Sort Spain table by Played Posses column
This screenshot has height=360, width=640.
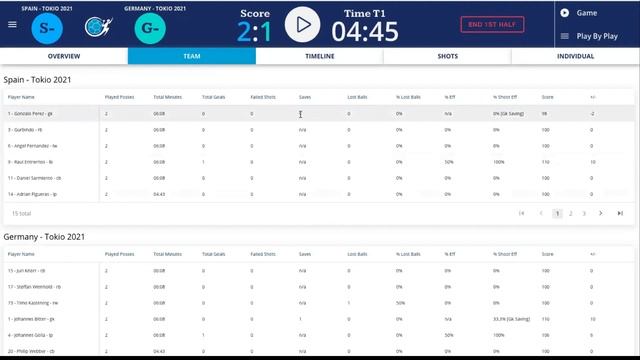pyautogui.click(x=120, y=97)
